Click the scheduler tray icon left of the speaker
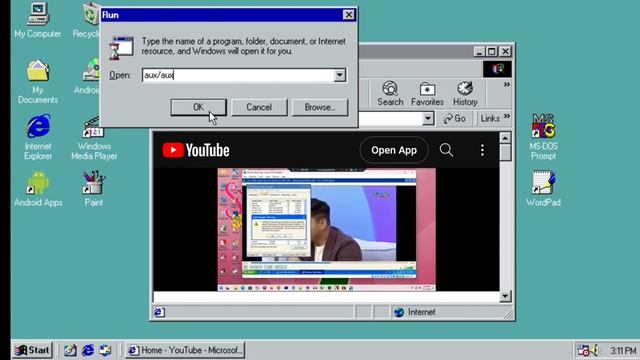 coord(583,350)
